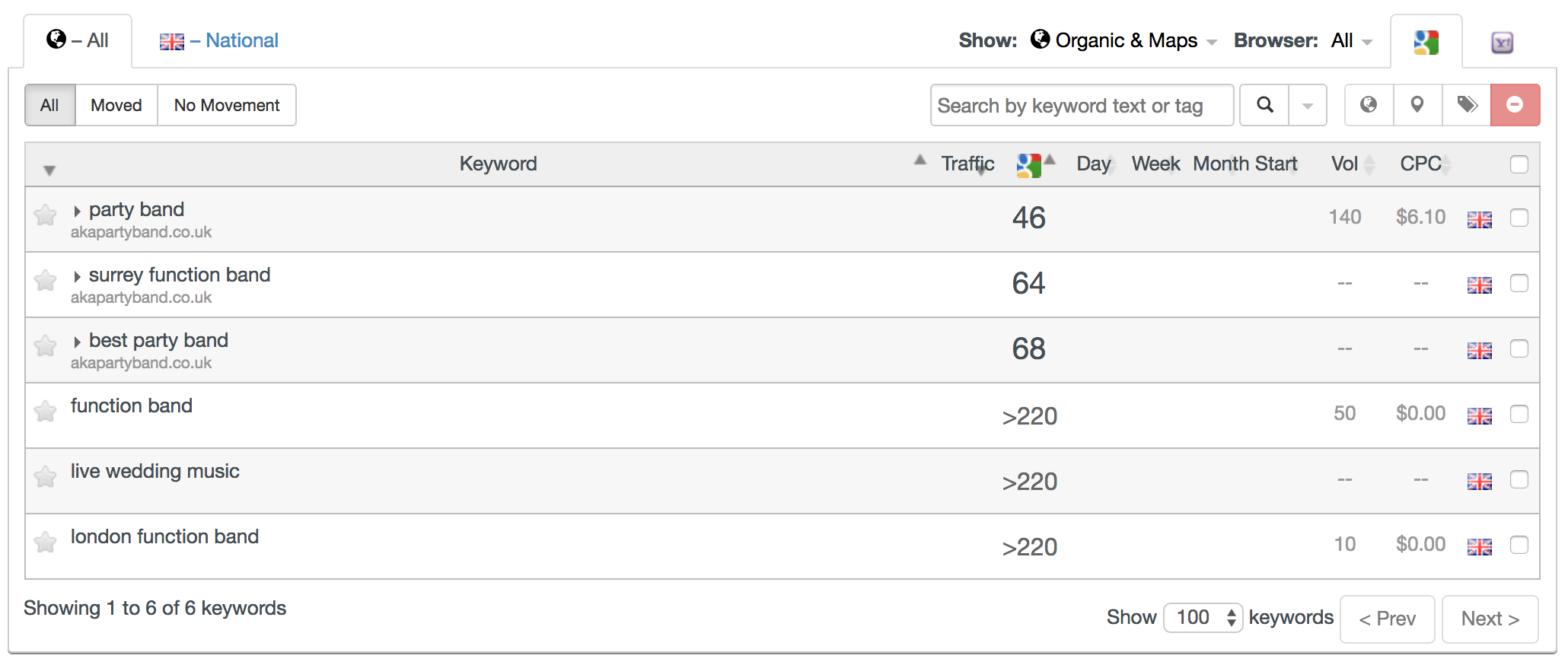Select the No Movement filter tab
The height and width of the screenshot is (665, 1568).
click(227, 105)
